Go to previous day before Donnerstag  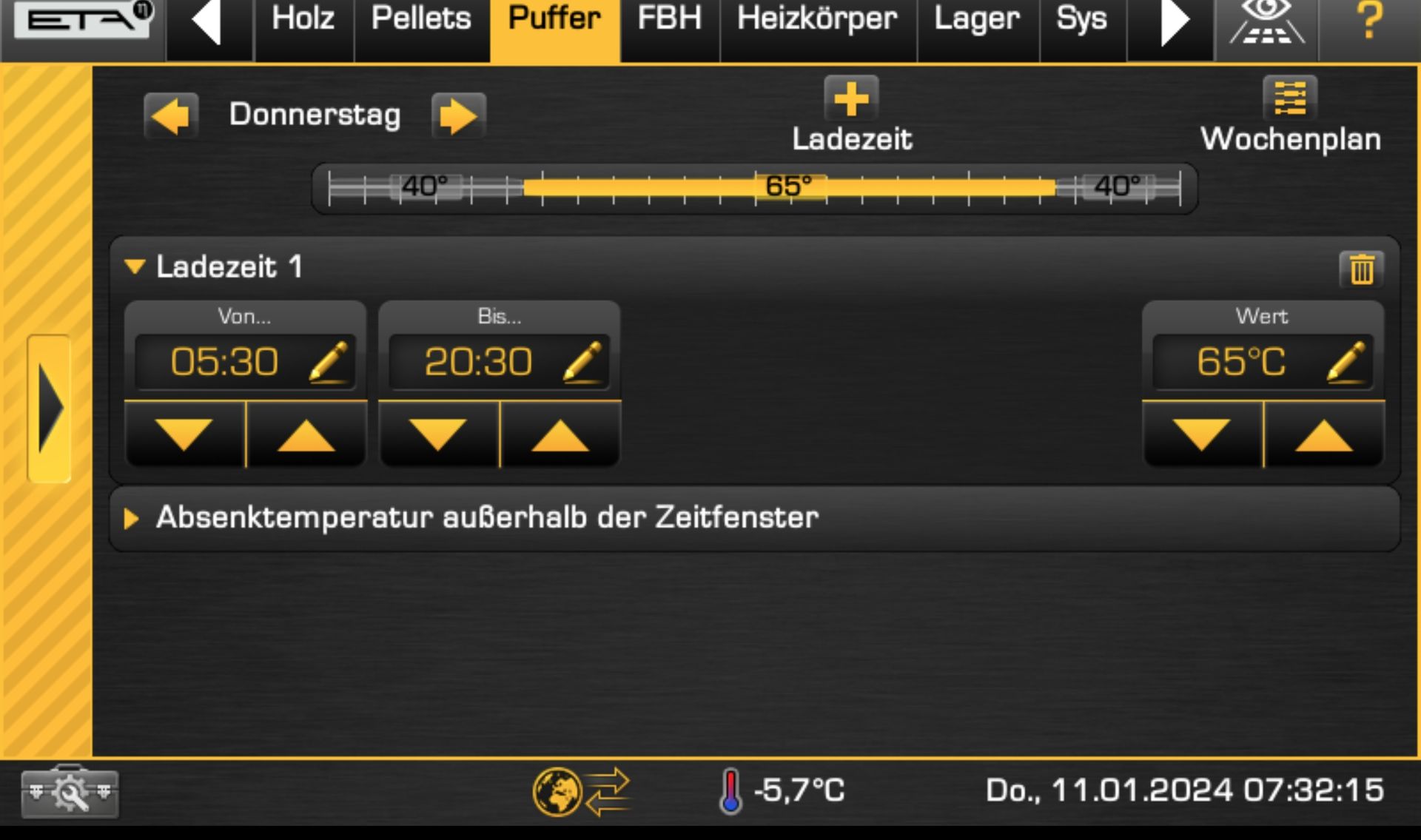pos(171,115)
